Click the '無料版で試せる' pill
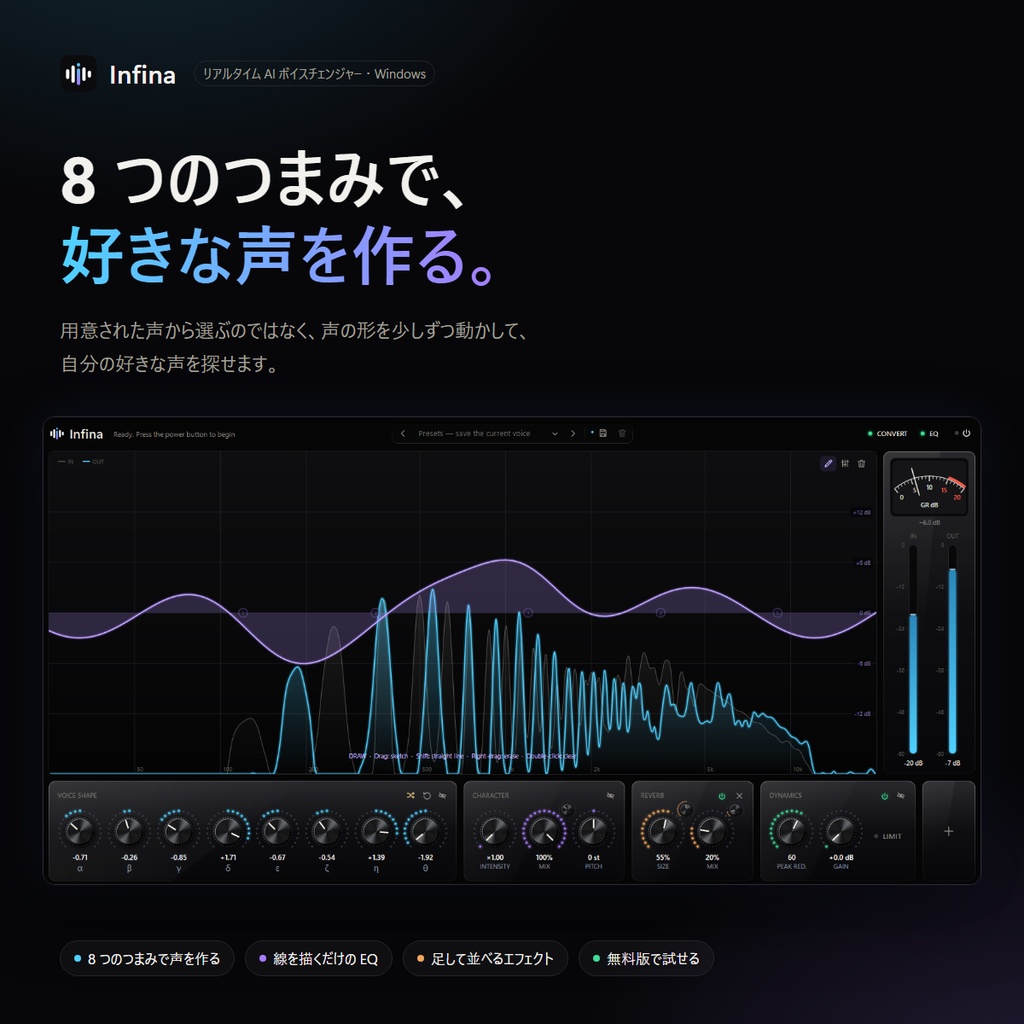 tap(646, 958)
